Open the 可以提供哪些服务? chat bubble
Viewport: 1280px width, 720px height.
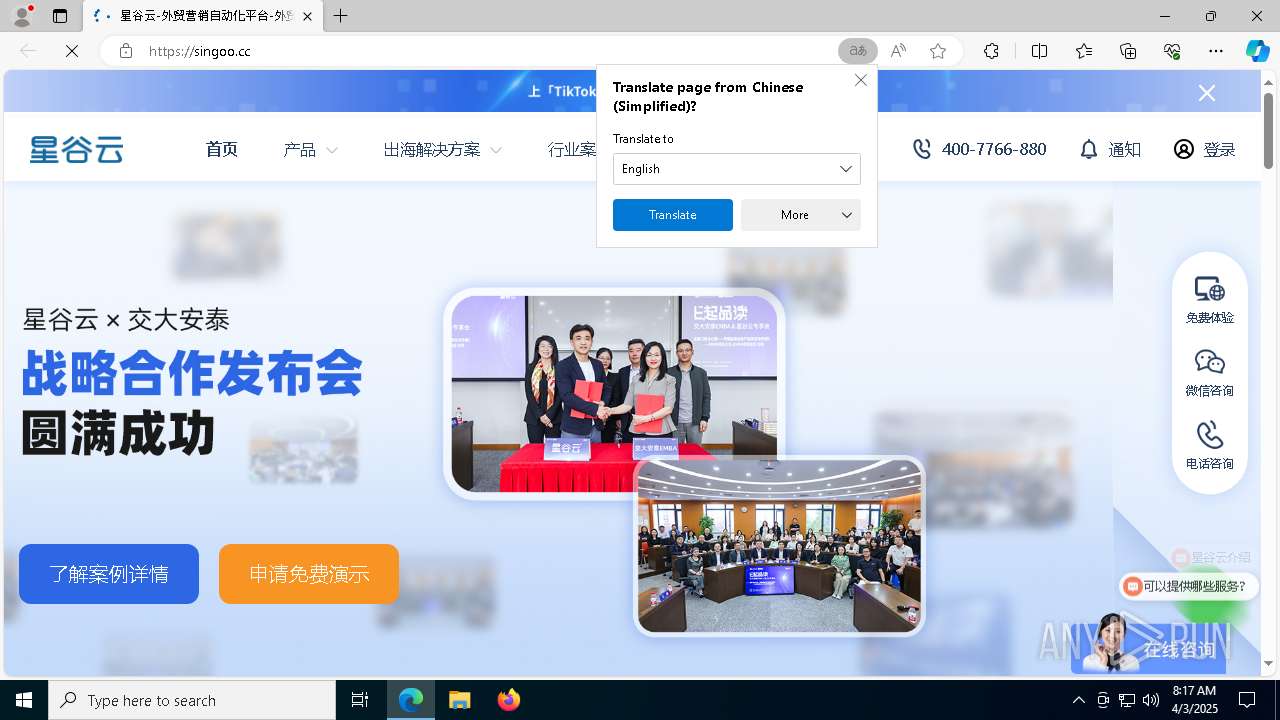(1188, 586)
